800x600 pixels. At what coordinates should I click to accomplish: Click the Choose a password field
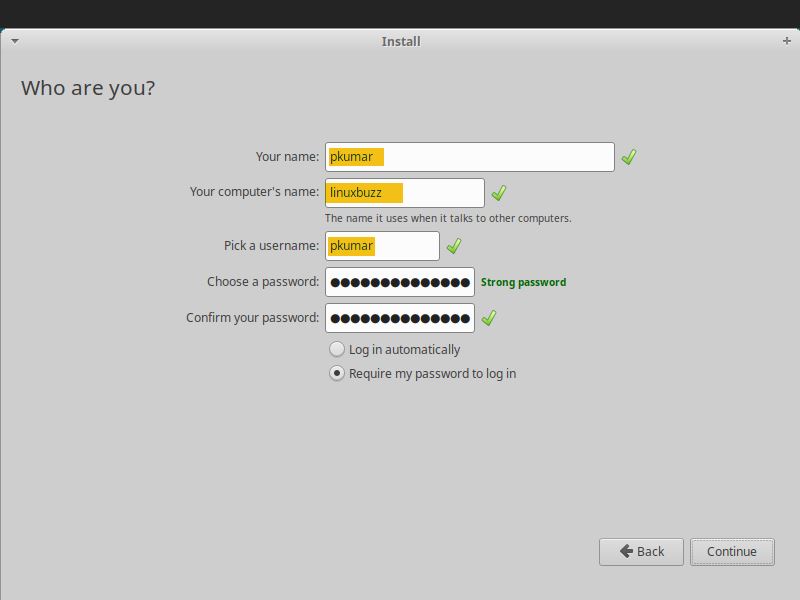(400, 282)
